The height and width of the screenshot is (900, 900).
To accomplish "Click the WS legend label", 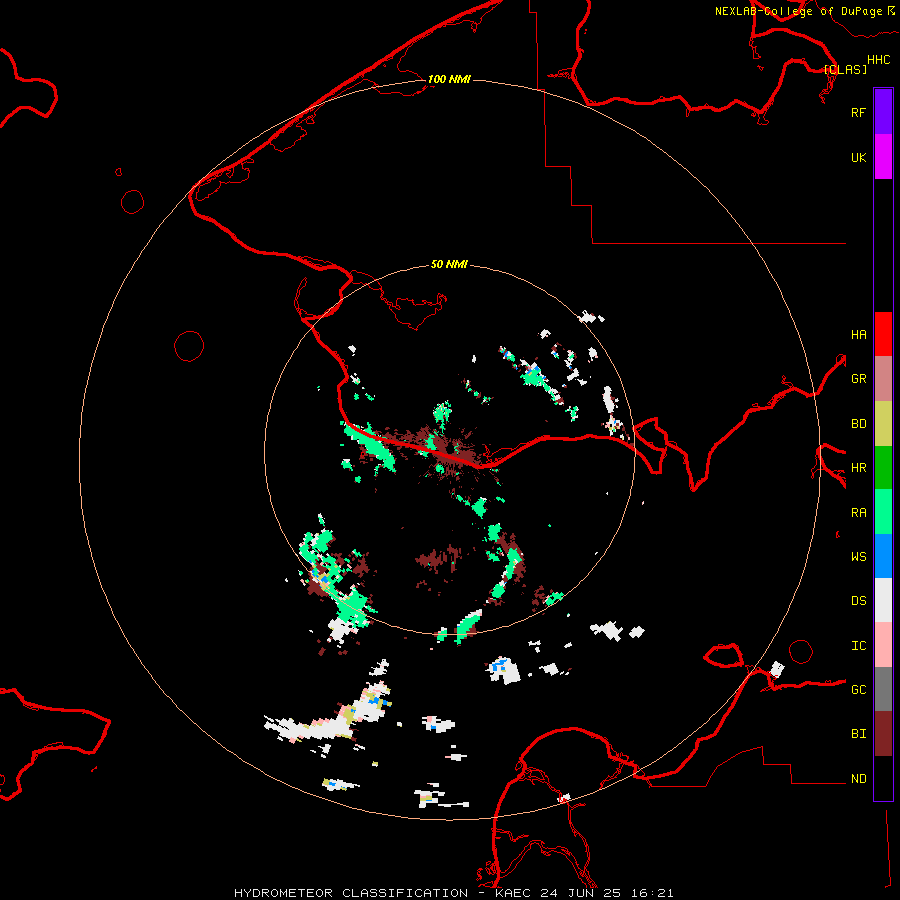I will [858, 556].
